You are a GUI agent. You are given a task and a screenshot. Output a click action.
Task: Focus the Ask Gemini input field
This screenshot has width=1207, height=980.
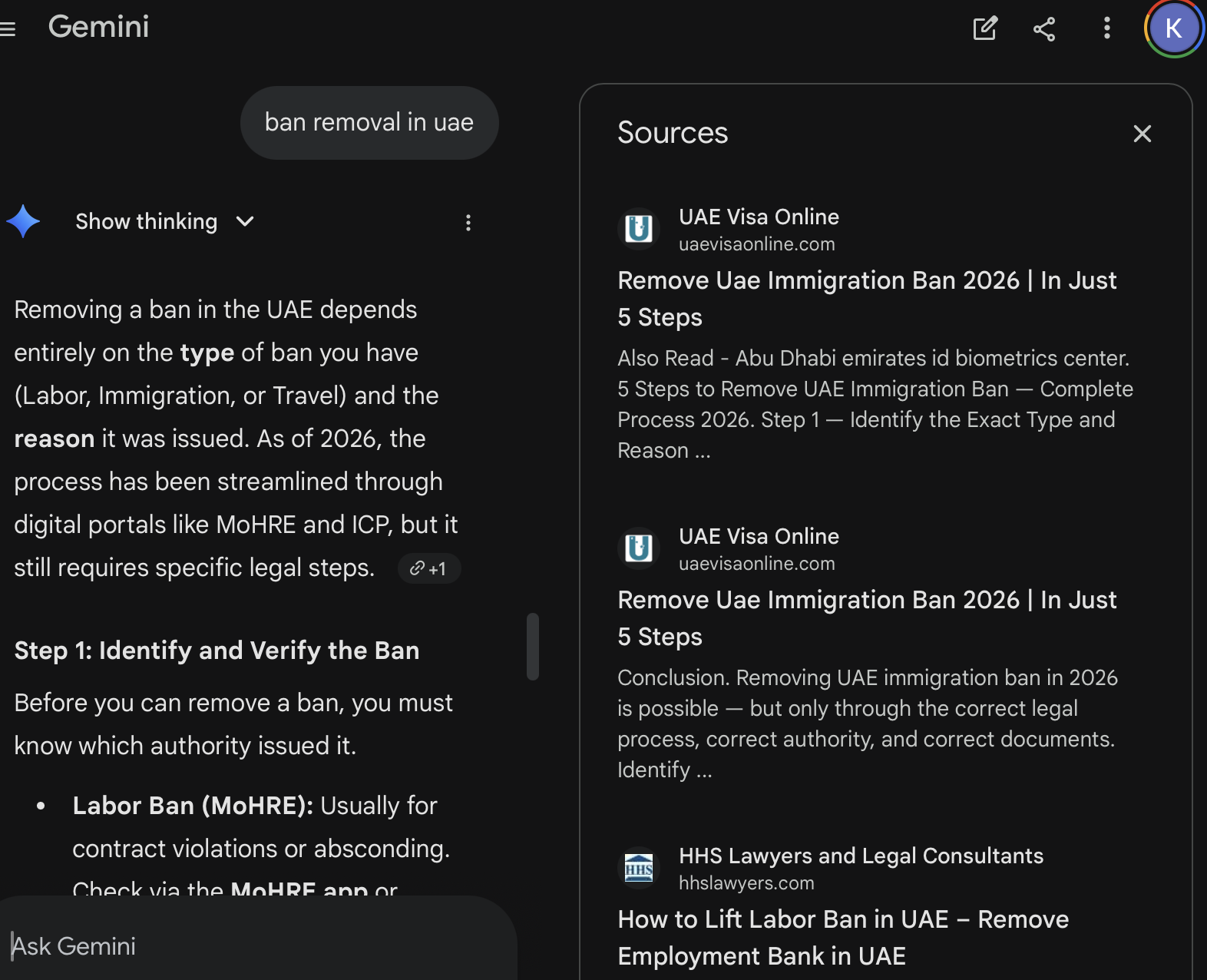(257, 945)
